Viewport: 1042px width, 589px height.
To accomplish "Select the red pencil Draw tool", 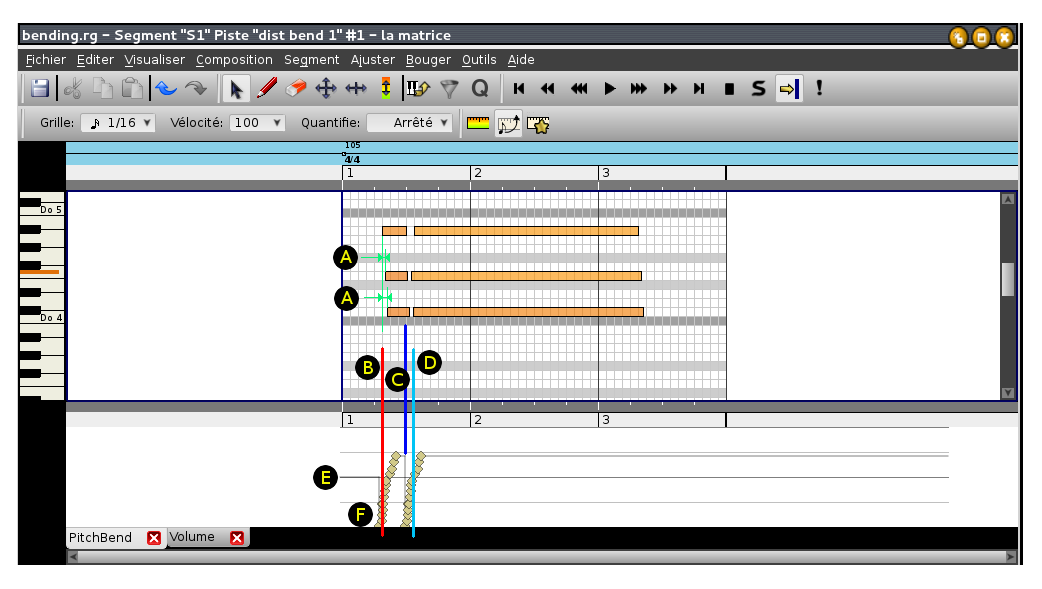I will point(266,88).
